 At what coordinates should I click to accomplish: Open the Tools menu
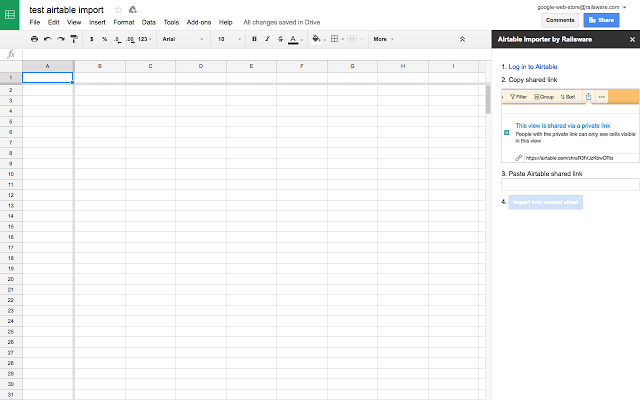171,22
